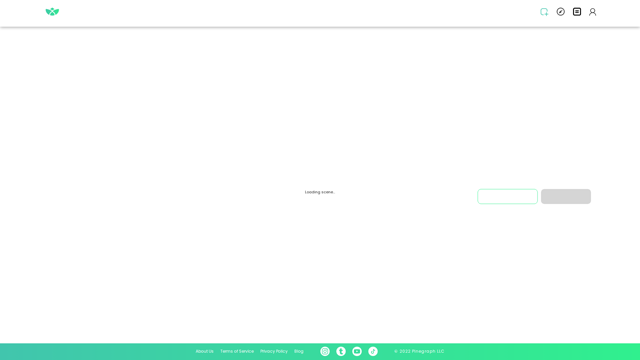The width and height of the screenshot is (640, 360).
Task: Click the green Pinegraph leaf logo
Action: tap(52, 12)
